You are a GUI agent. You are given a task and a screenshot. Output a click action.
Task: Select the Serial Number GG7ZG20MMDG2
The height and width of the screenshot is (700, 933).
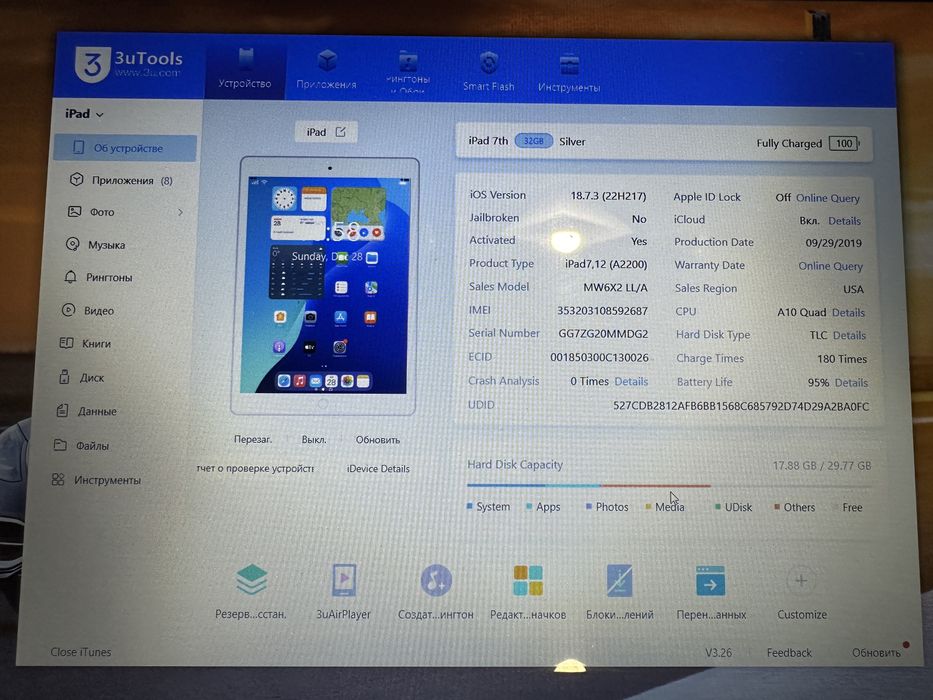click(x=603, y=334)
